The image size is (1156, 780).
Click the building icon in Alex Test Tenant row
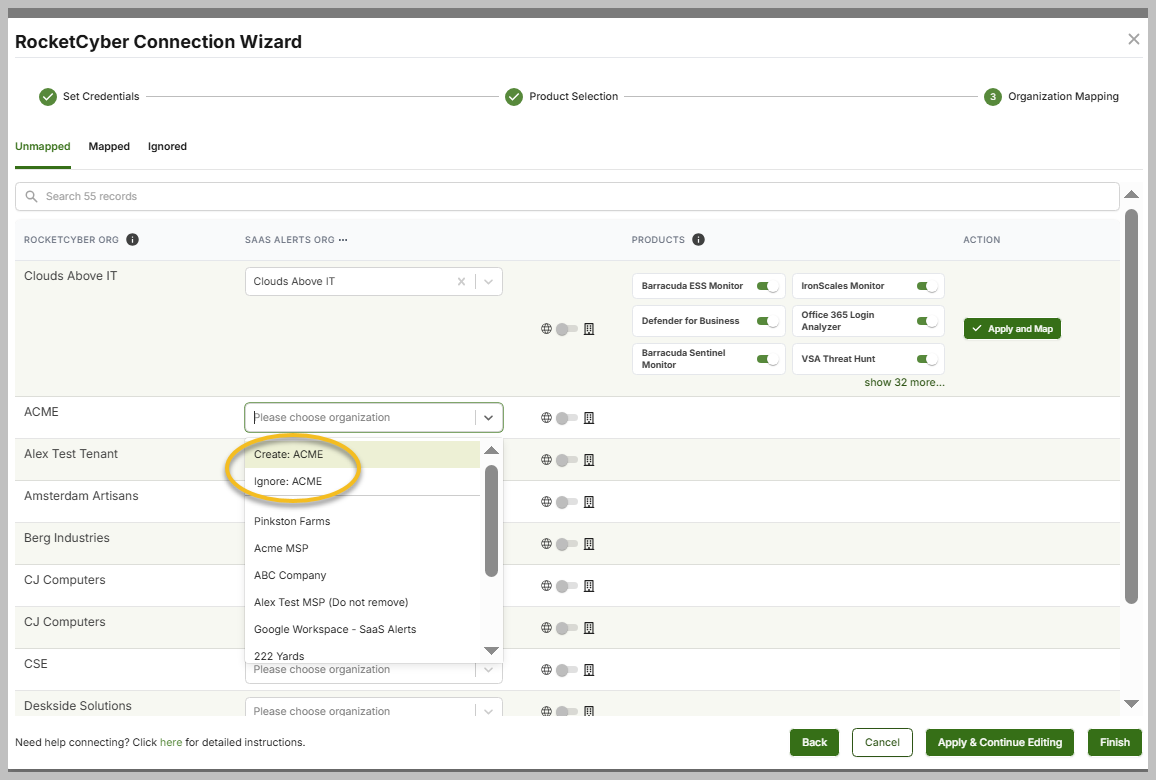pos(589,460)
